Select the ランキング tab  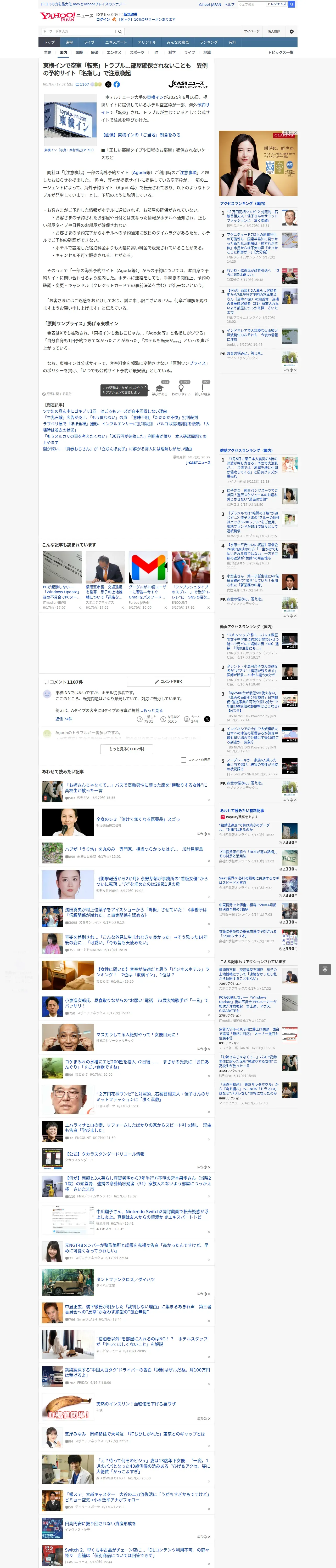(209, 43)
